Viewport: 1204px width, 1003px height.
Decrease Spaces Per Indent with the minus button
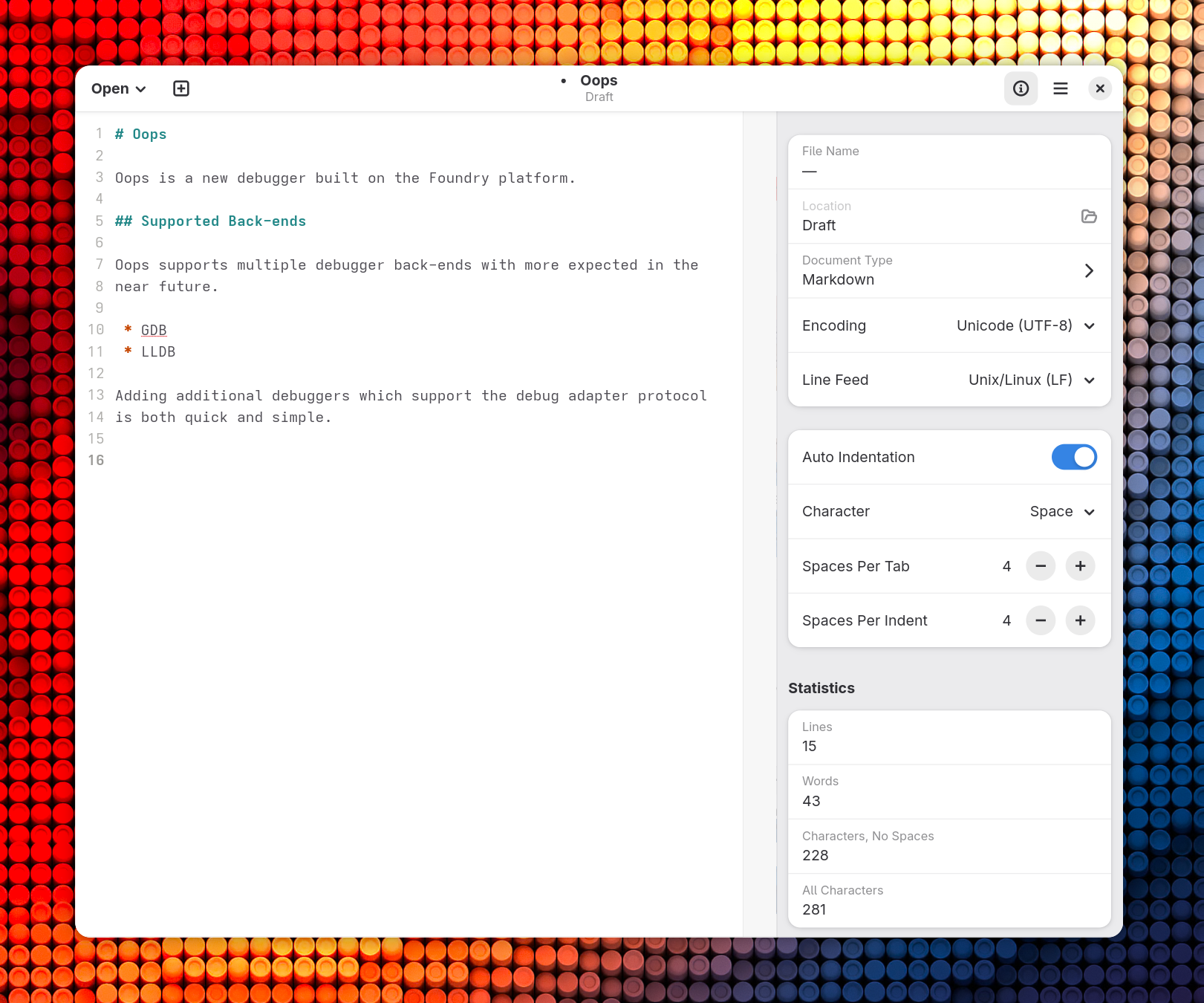(x=1040, y=620)
